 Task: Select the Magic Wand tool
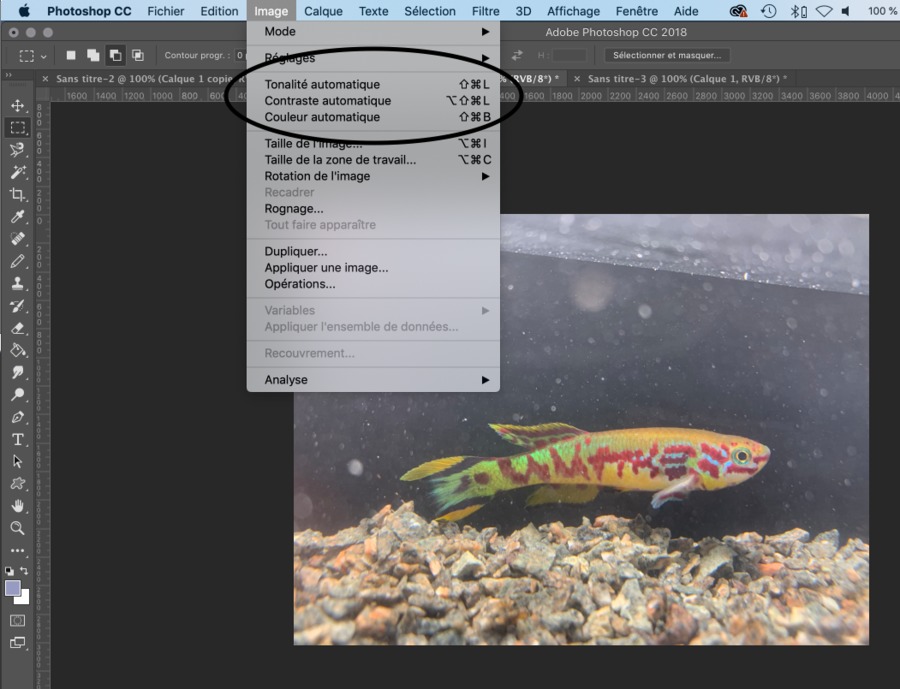pos(17,172)
